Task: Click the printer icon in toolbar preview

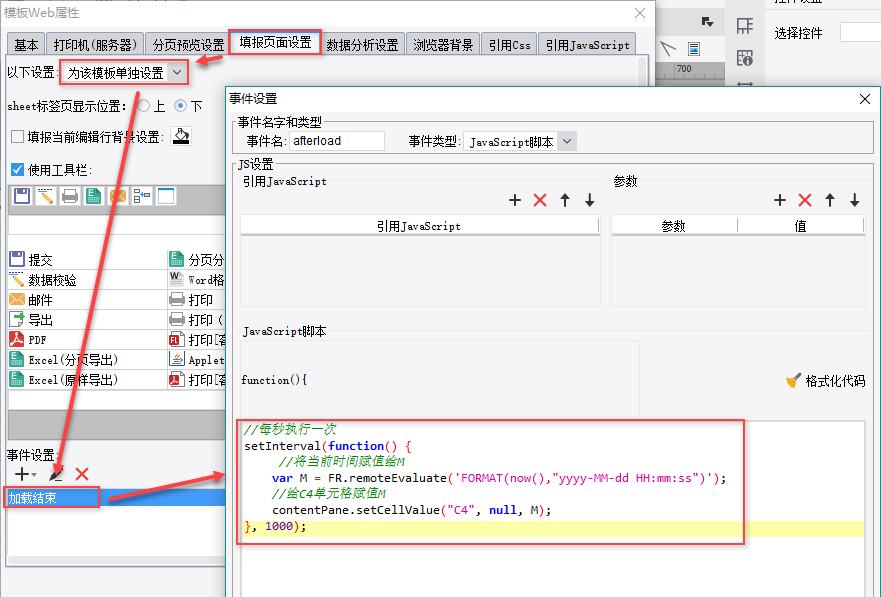Action: click(70, 196)
